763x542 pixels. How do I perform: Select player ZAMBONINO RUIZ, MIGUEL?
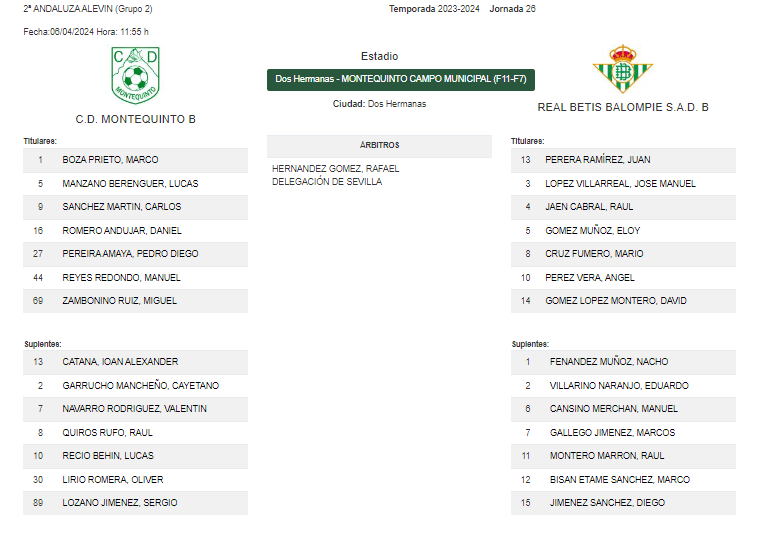coord(135,301)
